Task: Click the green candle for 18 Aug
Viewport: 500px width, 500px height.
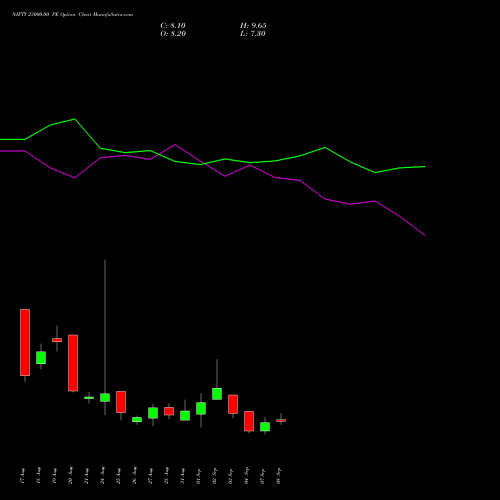Action: [x=41, y=357]
